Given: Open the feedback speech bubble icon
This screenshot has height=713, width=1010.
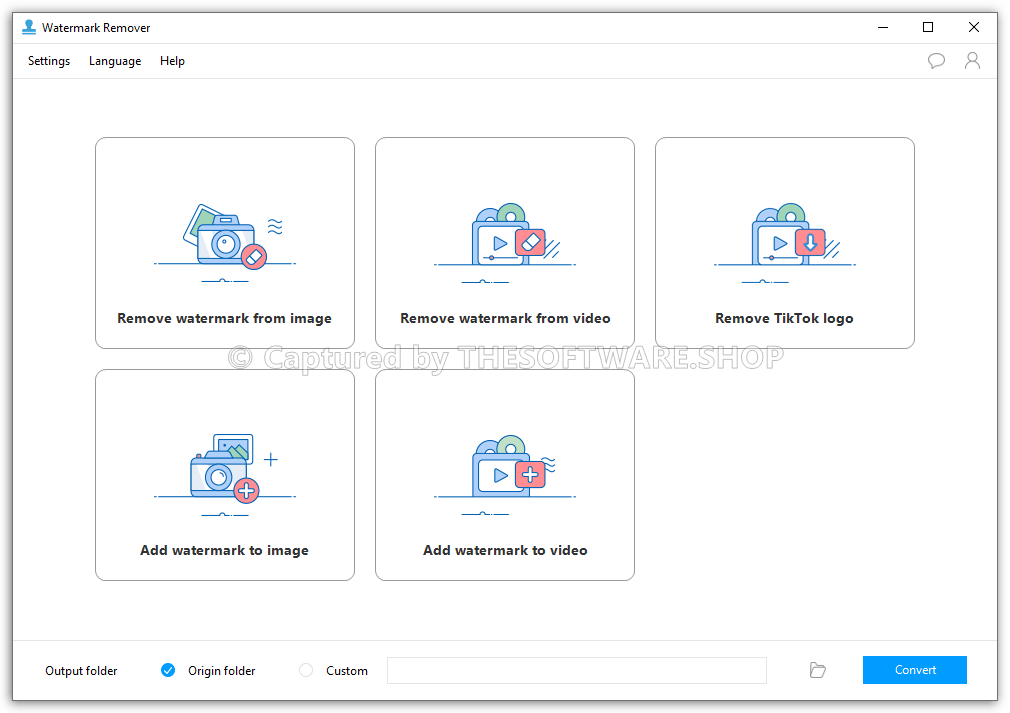Looking at the screenshot, I should point(936,61).
